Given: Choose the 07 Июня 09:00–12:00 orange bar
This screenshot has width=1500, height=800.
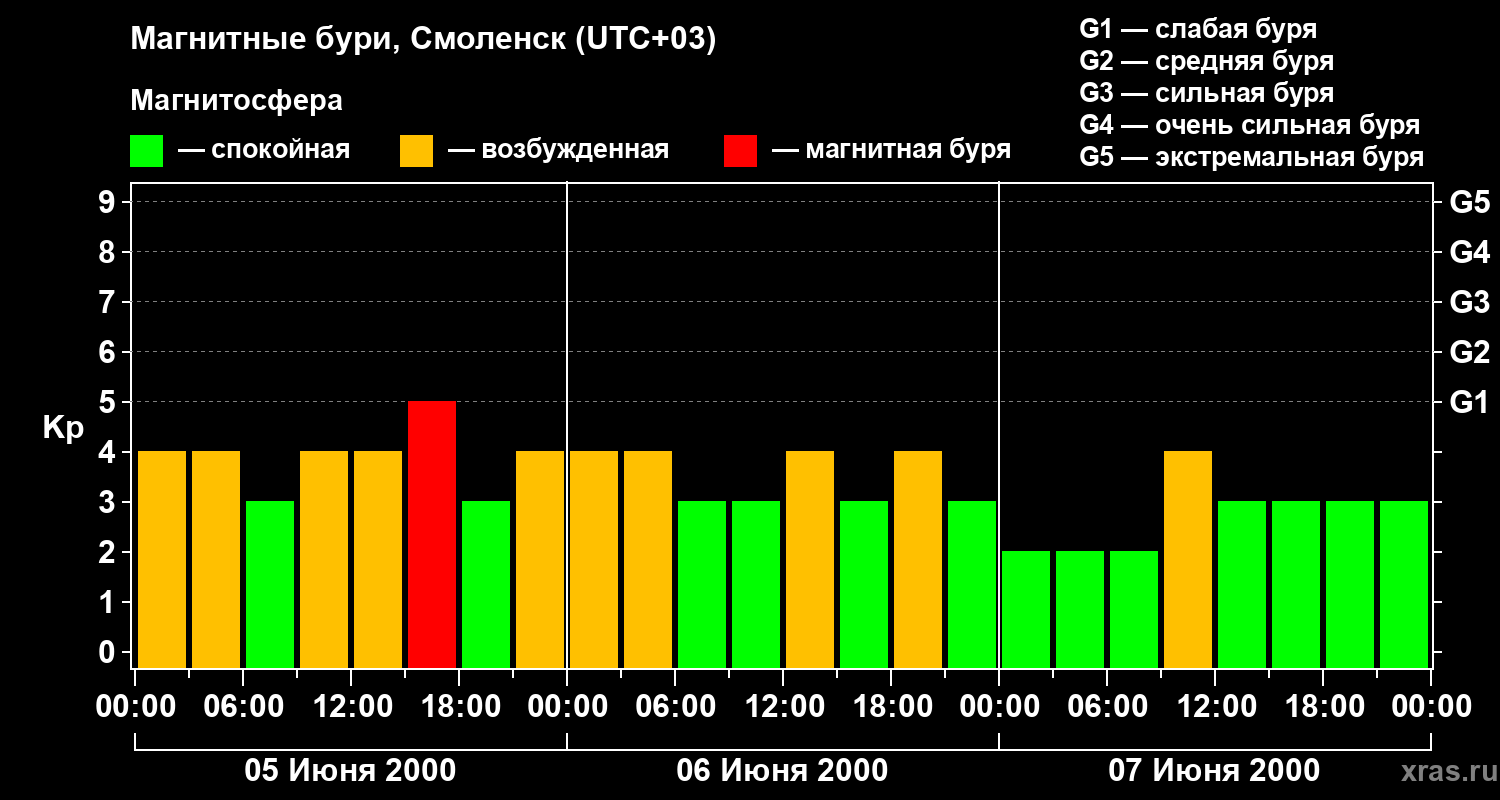Looking at the screenshot, I should coord(1188,559).
